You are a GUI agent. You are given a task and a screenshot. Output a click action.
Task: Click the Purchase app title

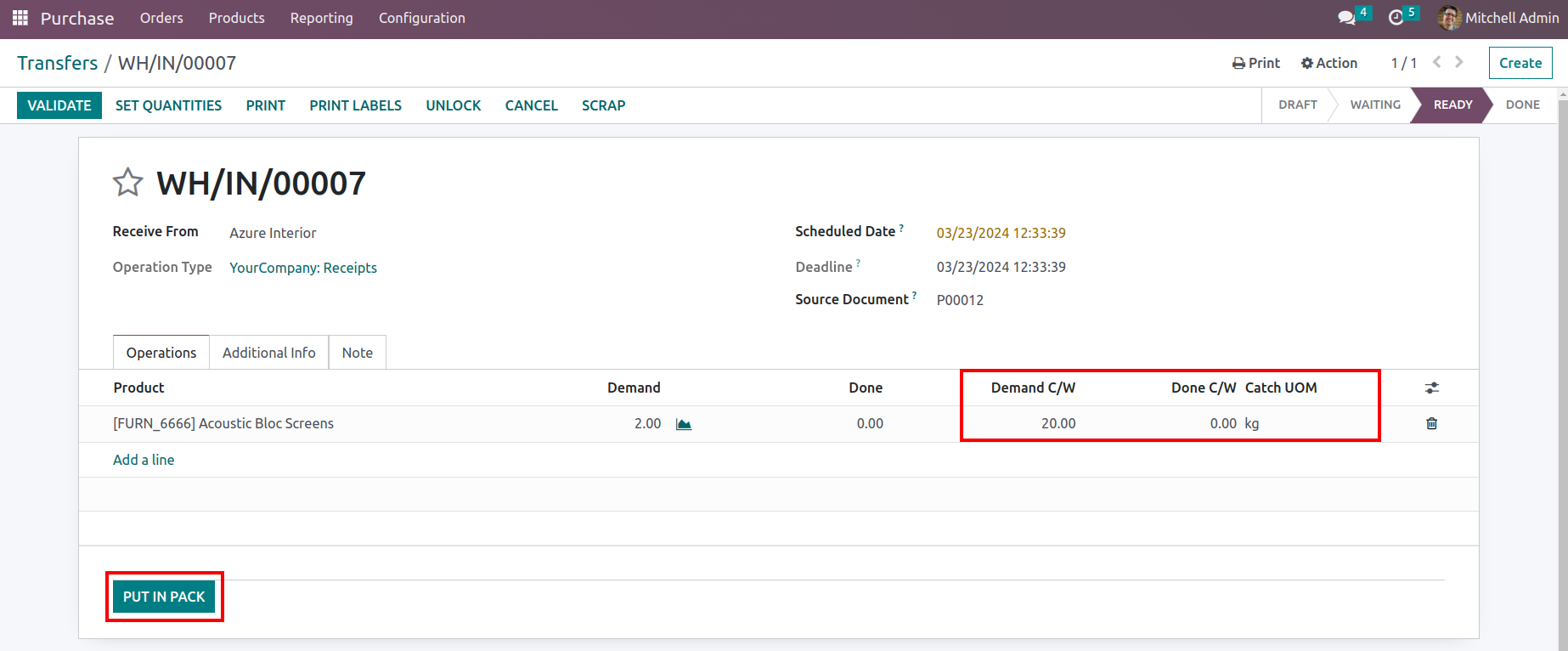(x=77, y=18)
